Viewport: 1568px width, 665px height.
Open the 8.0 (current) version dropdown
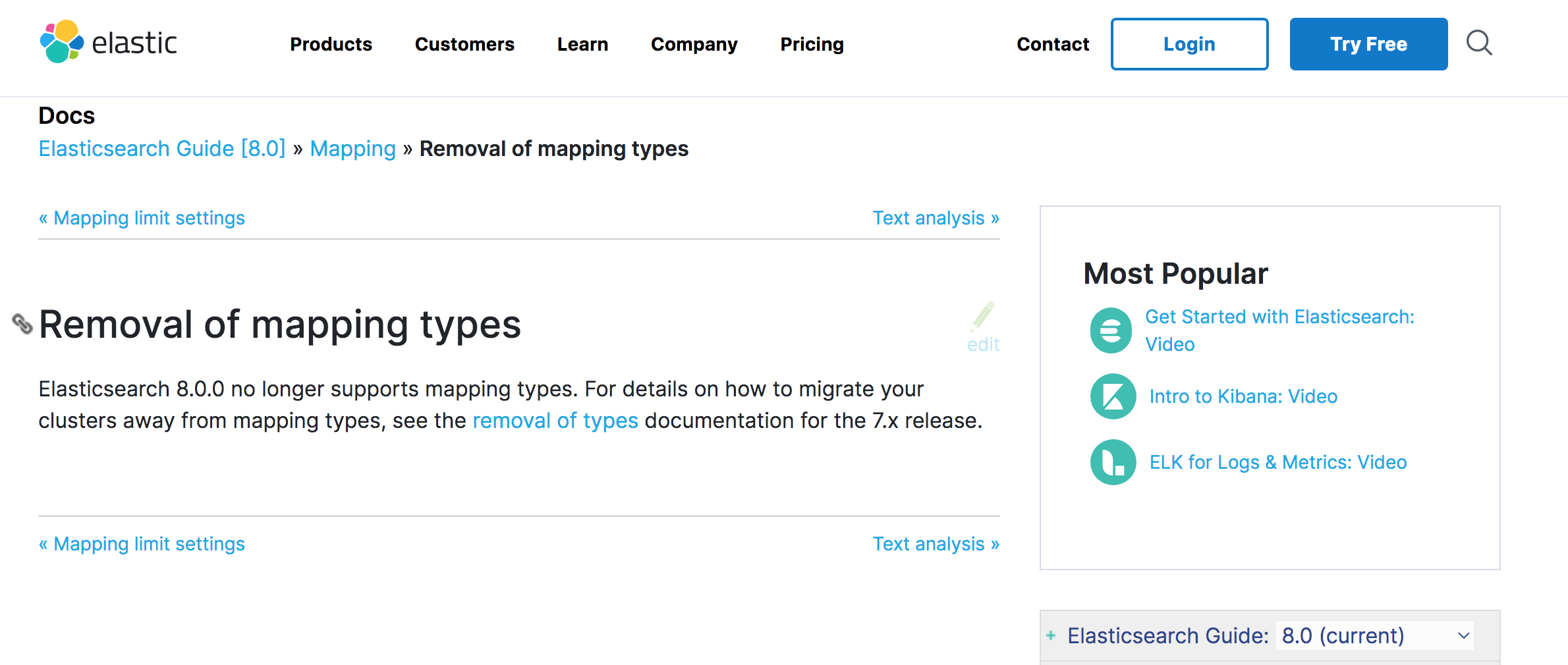coord(1374,635)
